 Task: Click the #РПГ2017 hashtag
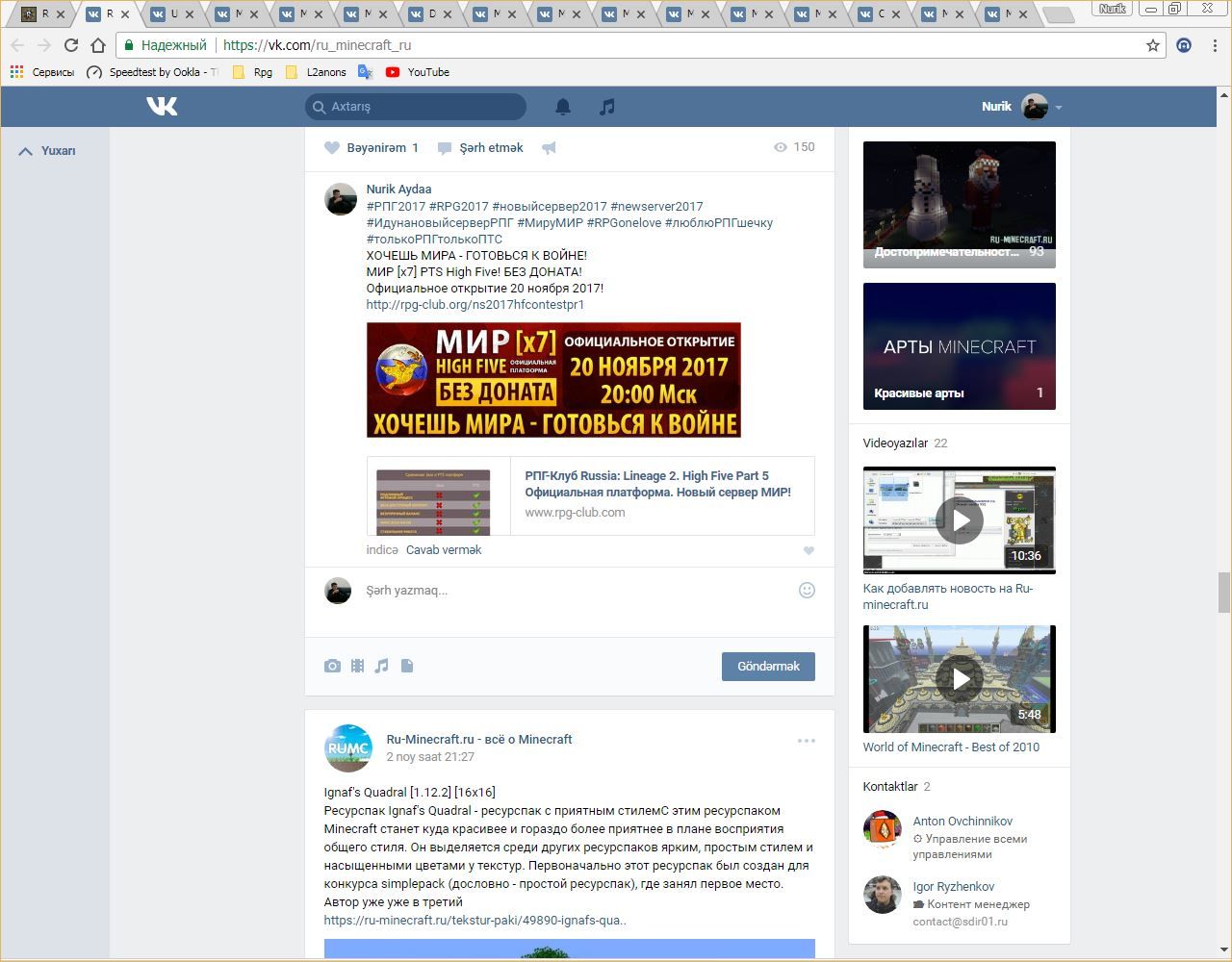(x=396, y=207)
